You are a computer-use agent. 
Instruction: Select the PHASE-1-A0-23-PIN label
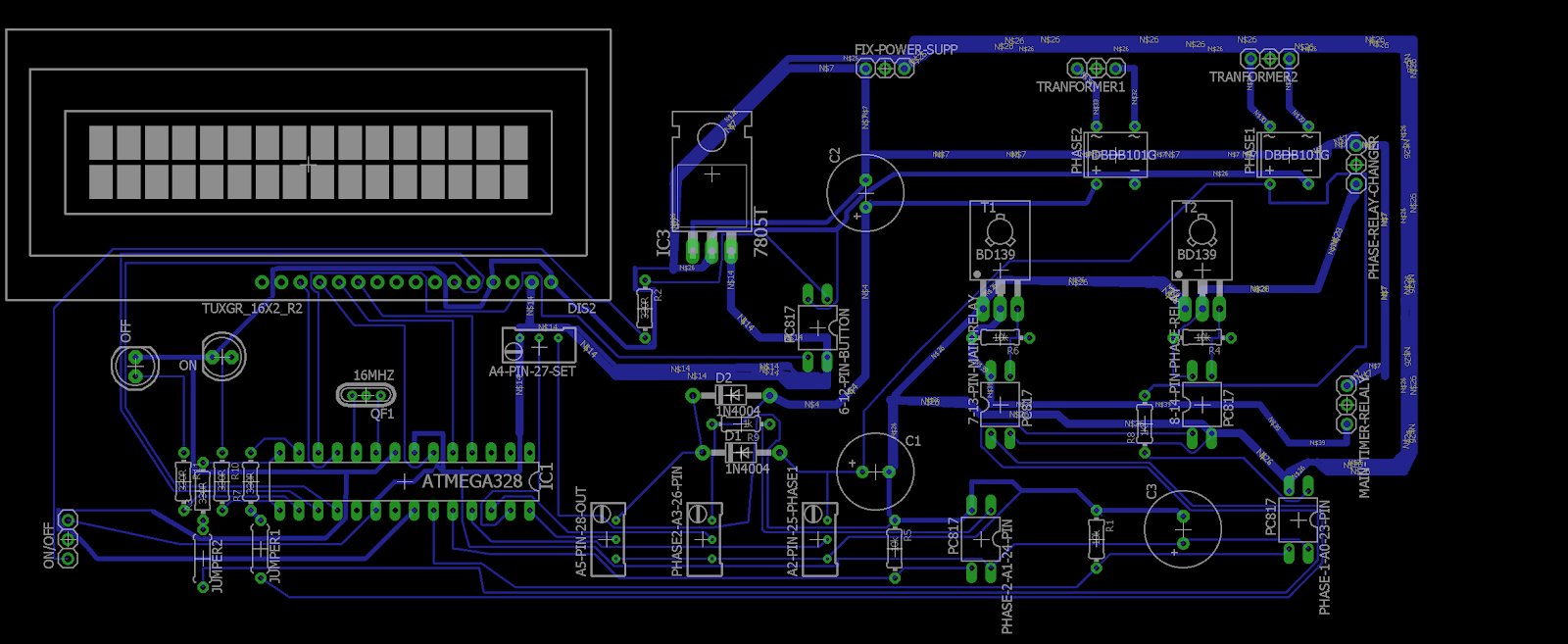(1325, 558)
